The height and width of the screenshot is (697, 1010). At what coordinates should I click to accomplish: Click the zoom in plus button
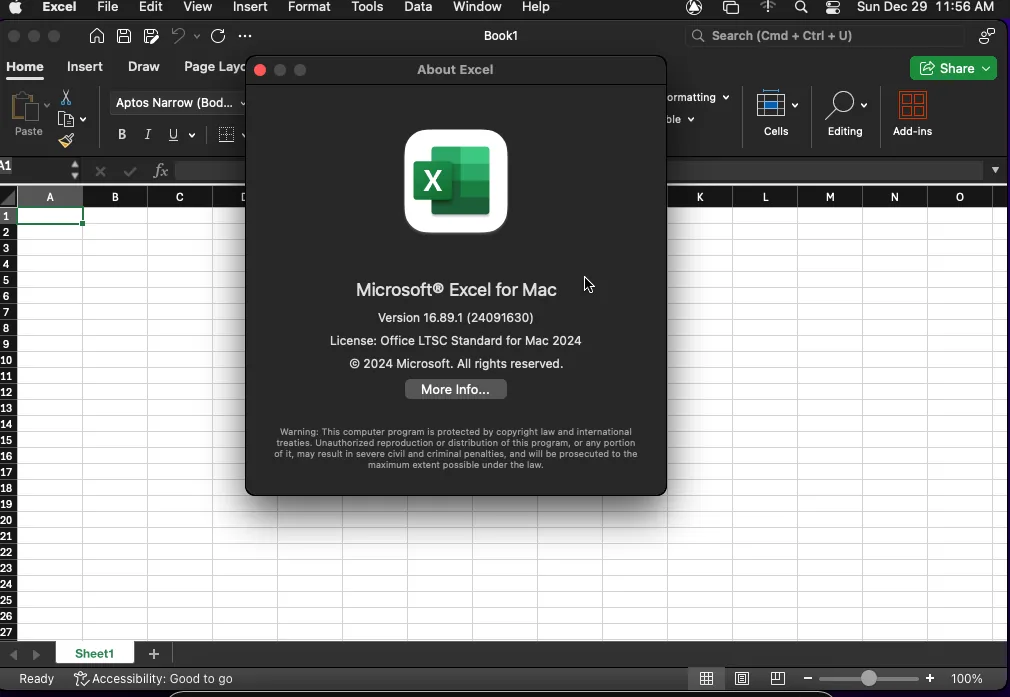929,678
